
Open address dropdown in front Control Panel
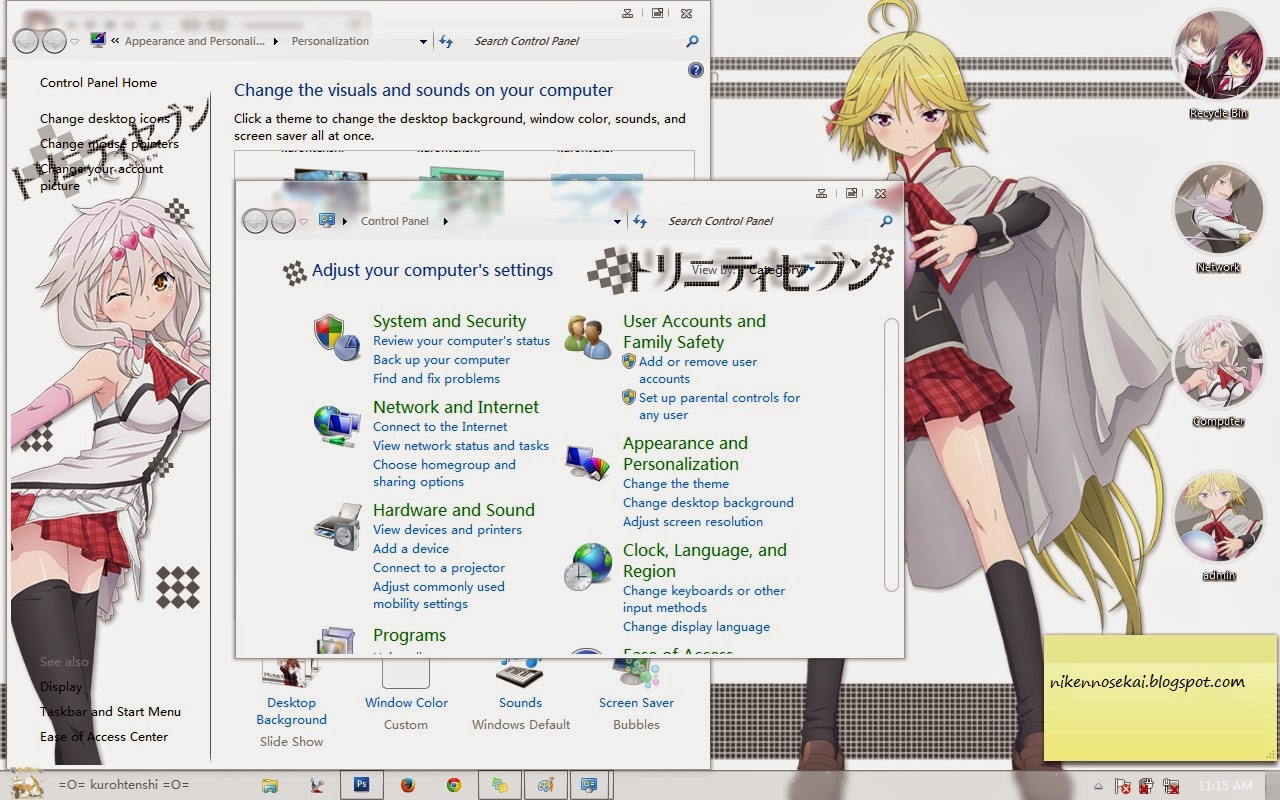(619, 221)
